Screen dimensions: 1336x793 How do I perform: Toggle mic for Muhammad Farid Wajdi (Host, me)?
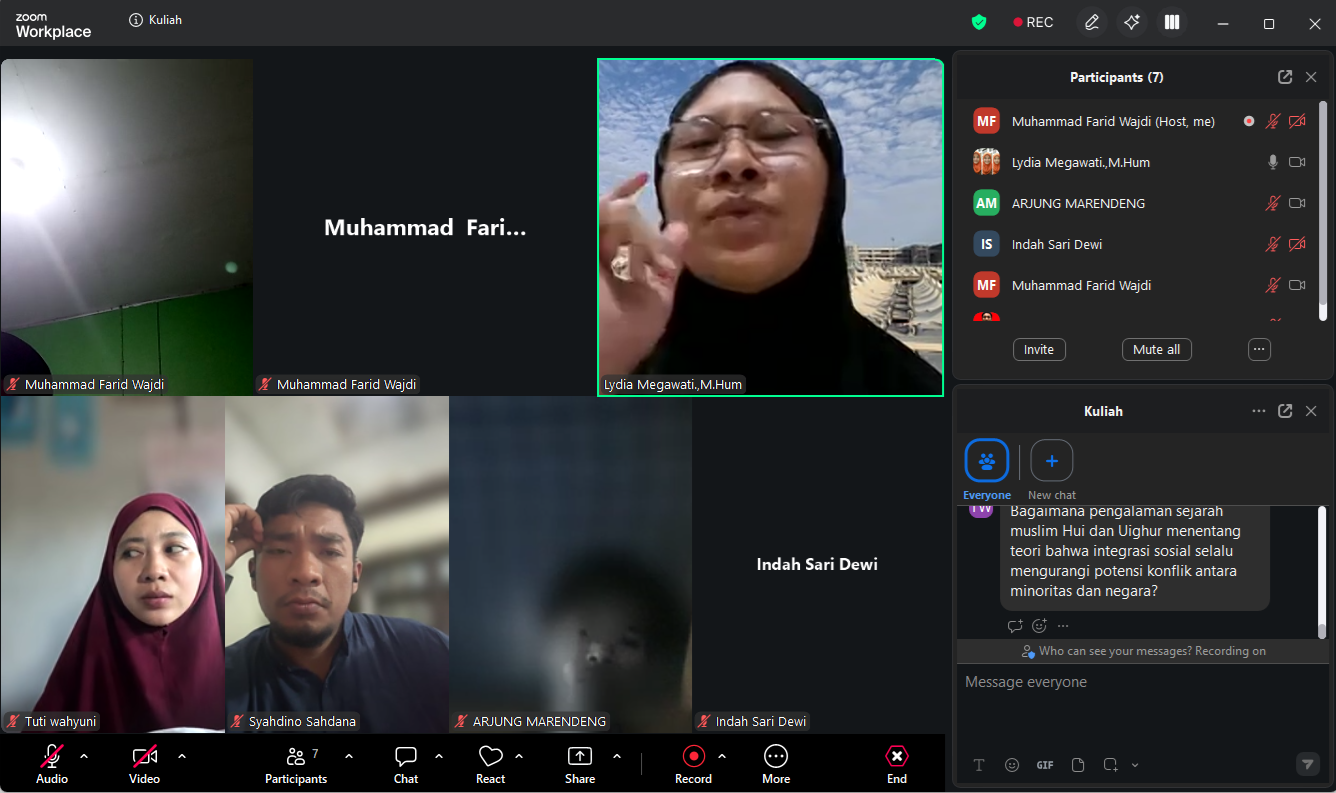(x=1273, y=121)
